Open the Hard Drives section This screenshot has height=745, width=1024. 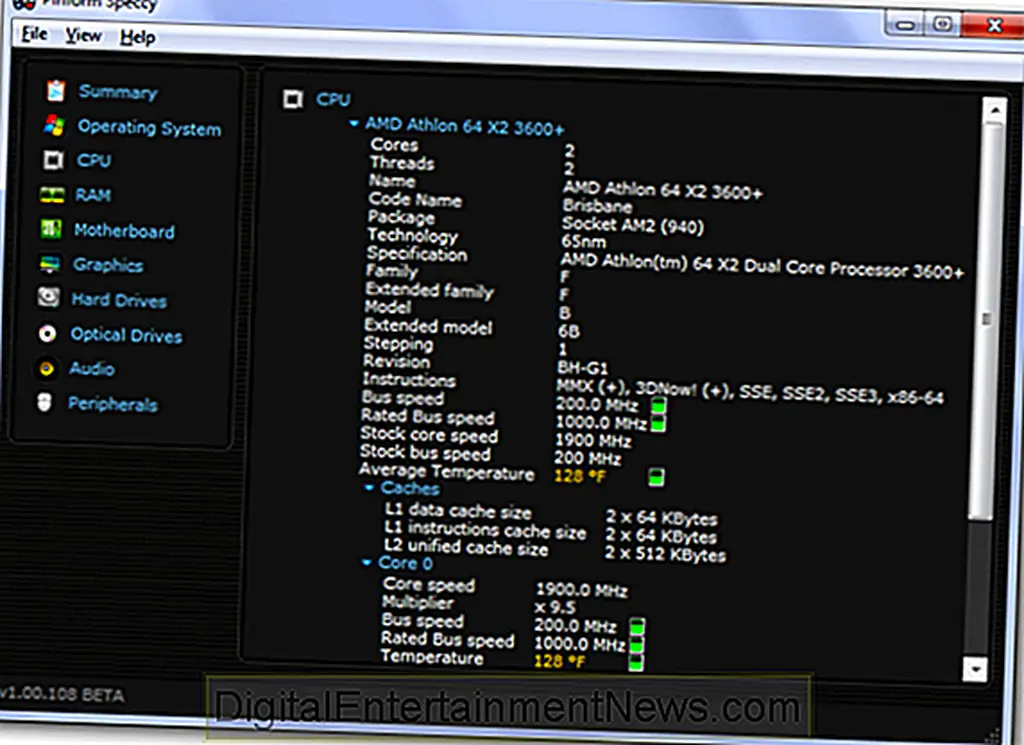(x=119, y=300)
